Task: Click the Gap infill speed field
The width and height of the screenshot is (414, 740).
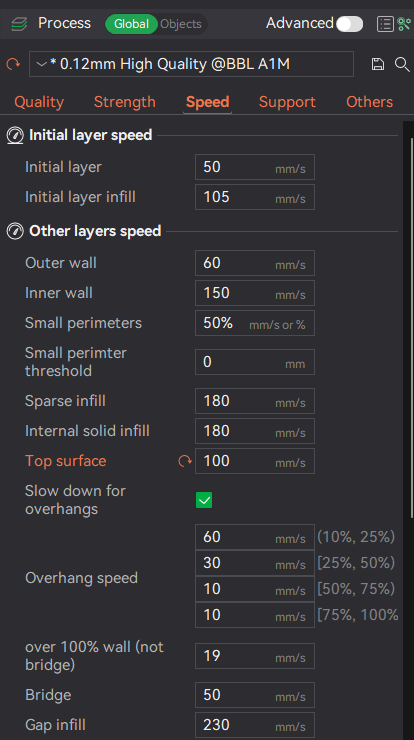Action: pyautogui.click(x=255, y=725)
